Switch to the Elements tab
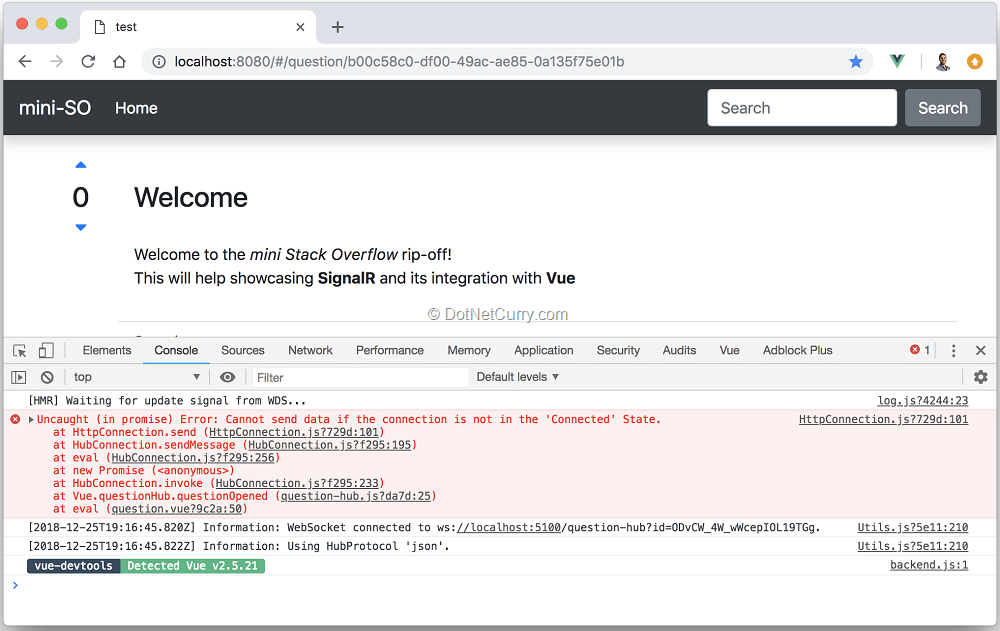Screen dimensions: 1000x631 107,350
